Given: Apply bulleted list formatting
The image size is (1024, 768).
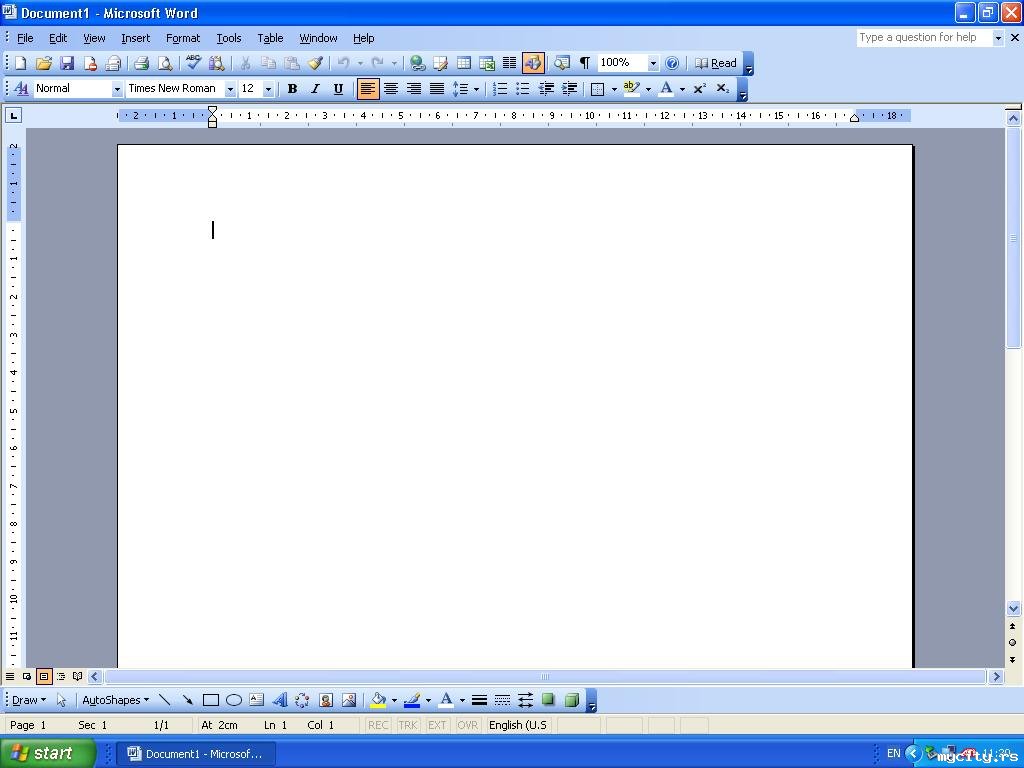Looking at the screenshot, I should click(x=522, y=89).
